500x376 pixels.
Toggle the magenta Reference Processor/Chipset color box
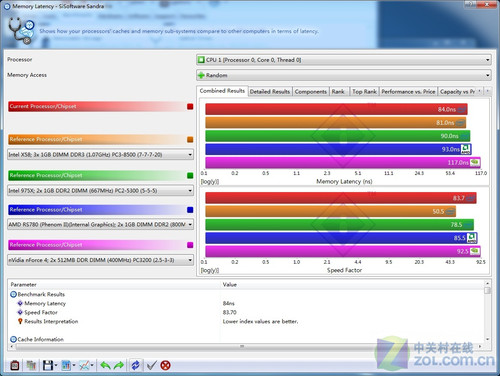coord(190,245)
